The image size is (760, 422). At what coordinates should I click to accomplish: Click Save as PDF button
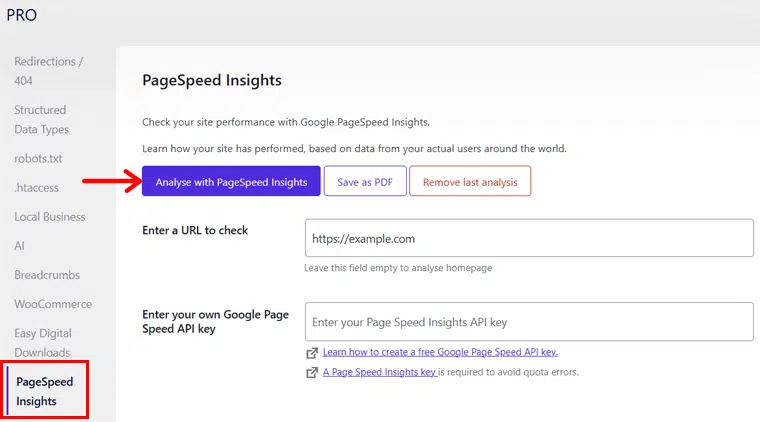pos(365,181)
